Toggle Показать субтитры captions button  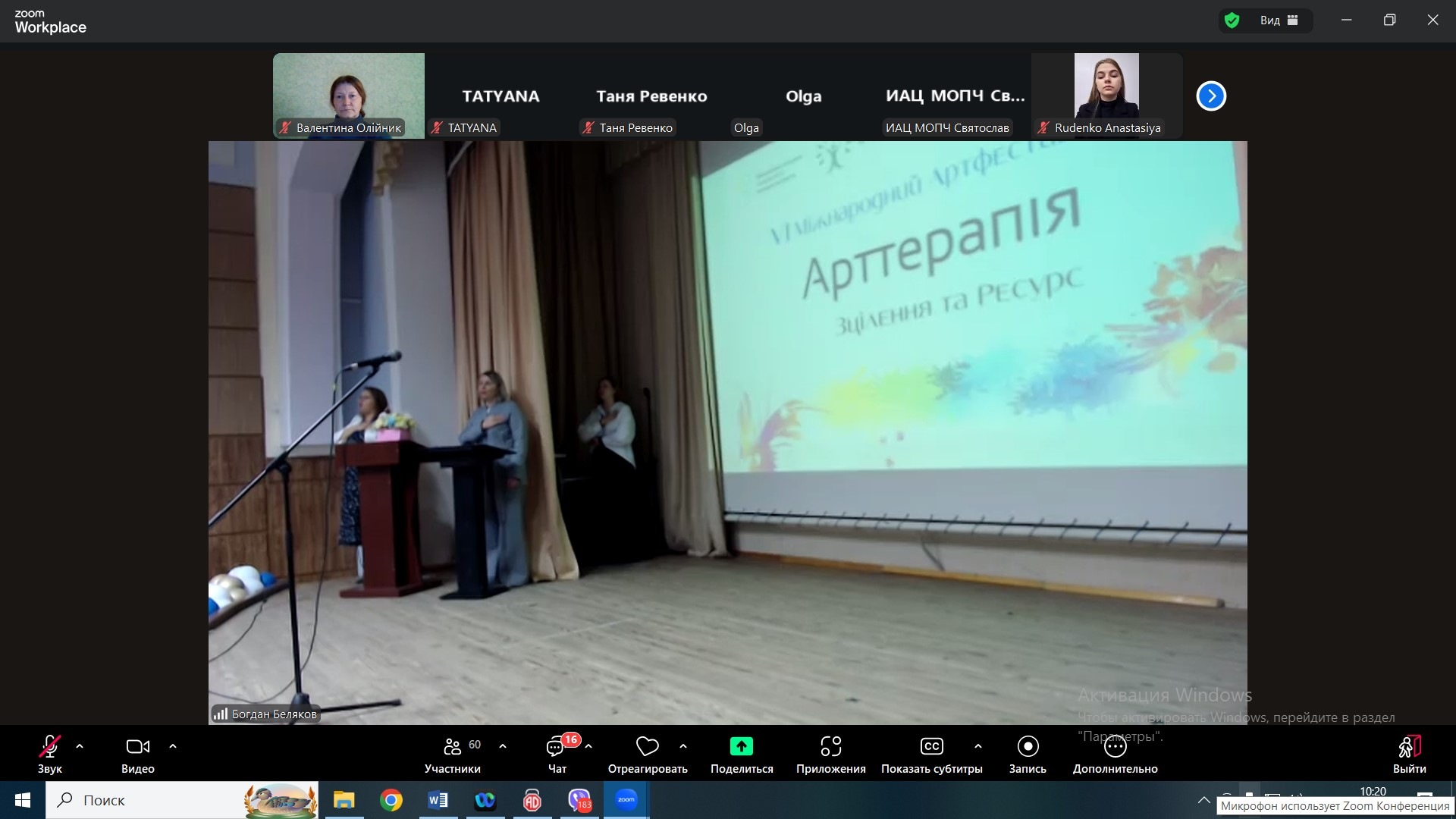pyautogui.click(x=931, y=747)
